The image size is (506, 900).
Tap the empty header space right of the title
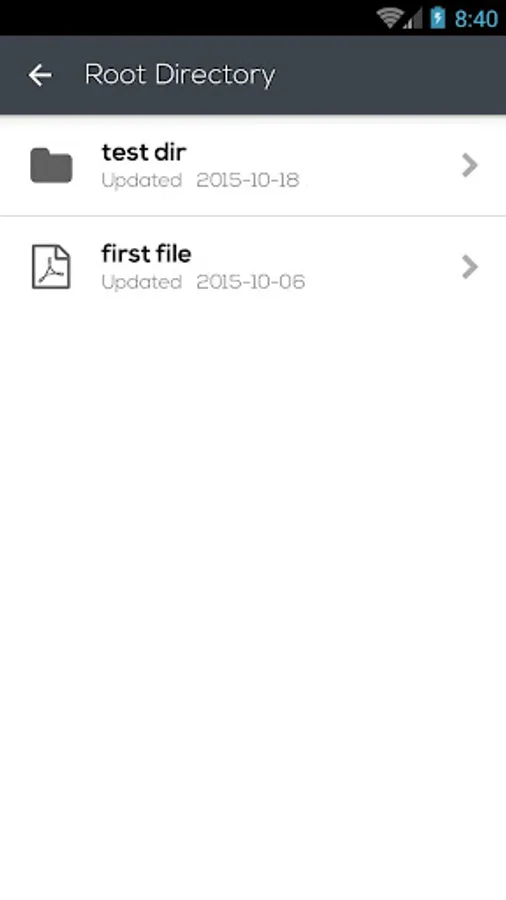[390, 75]
